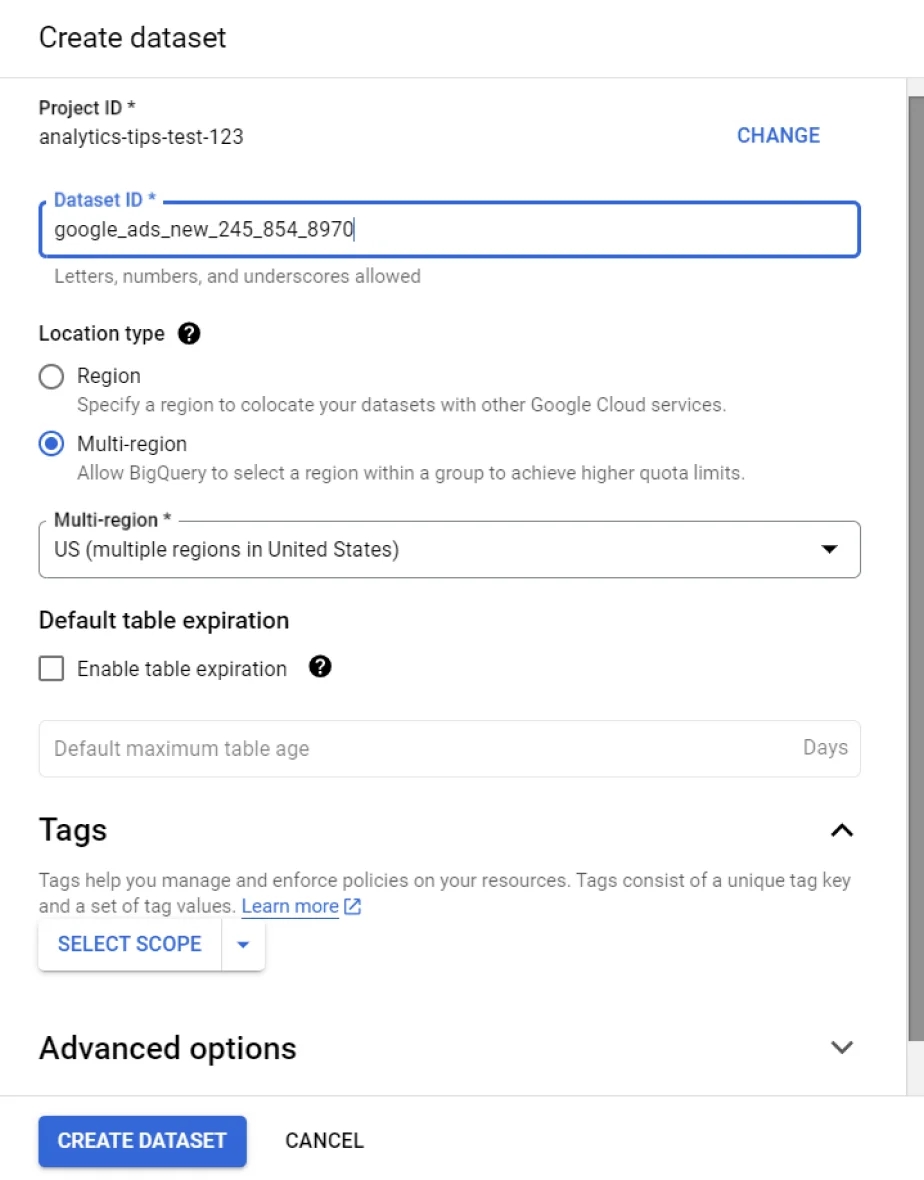Image resolution: width=924 pixels, height=1180 pixels.
Task: Click help icon beside Enable table expiration
Action: point(320,667)
